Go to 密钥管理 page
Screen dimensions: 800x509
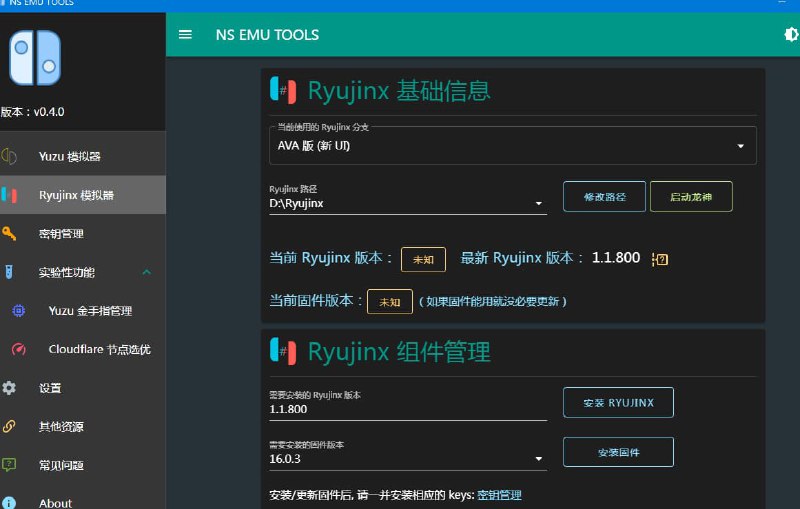[83, 233]
